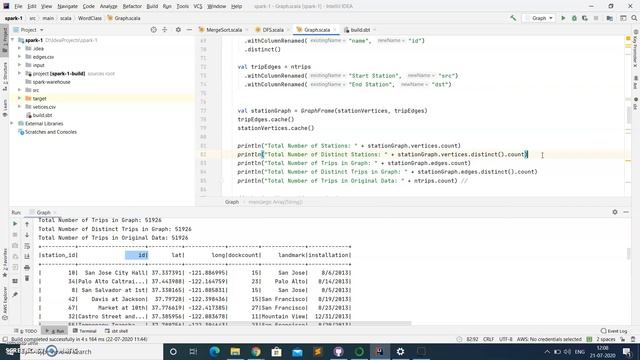
Task: Switch to DFS.scala editor tab
Action: point(273,30)
